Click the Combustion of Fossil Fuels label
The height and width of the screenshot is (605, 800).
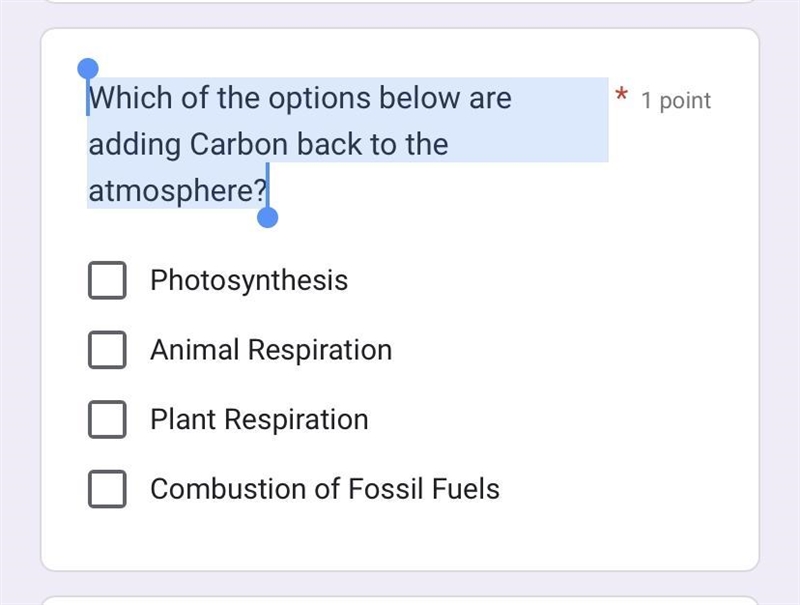pyautogui.click(x=325, y=489)
